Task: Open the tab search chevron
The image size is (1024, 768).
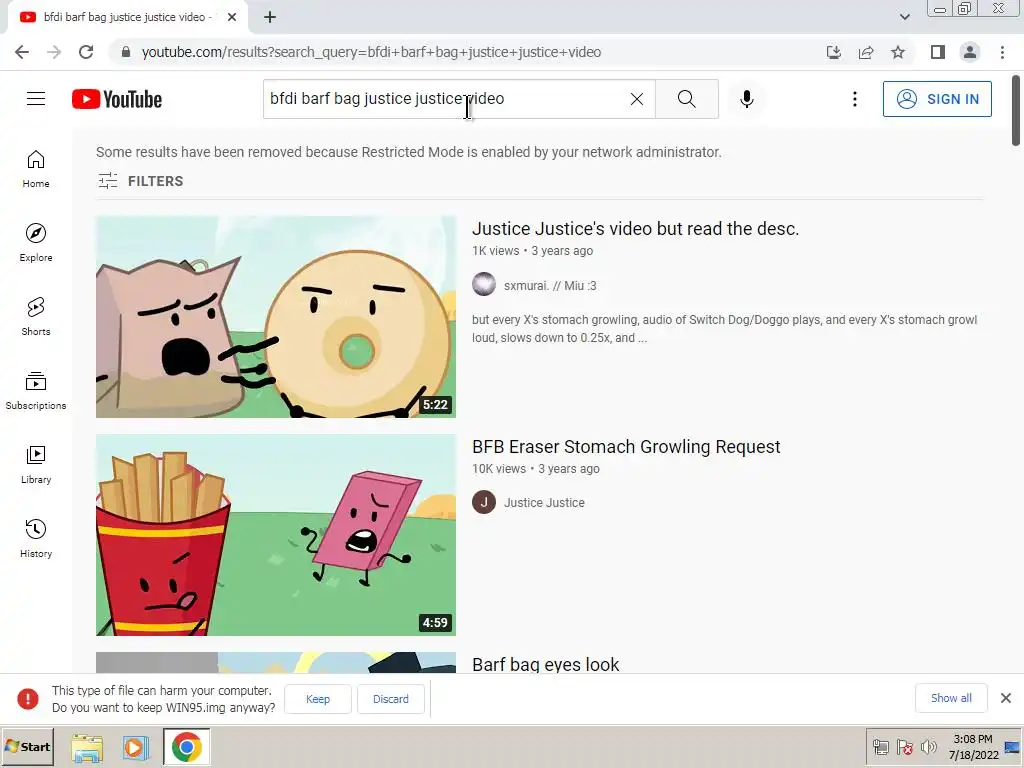Action: tap(904, 17)
